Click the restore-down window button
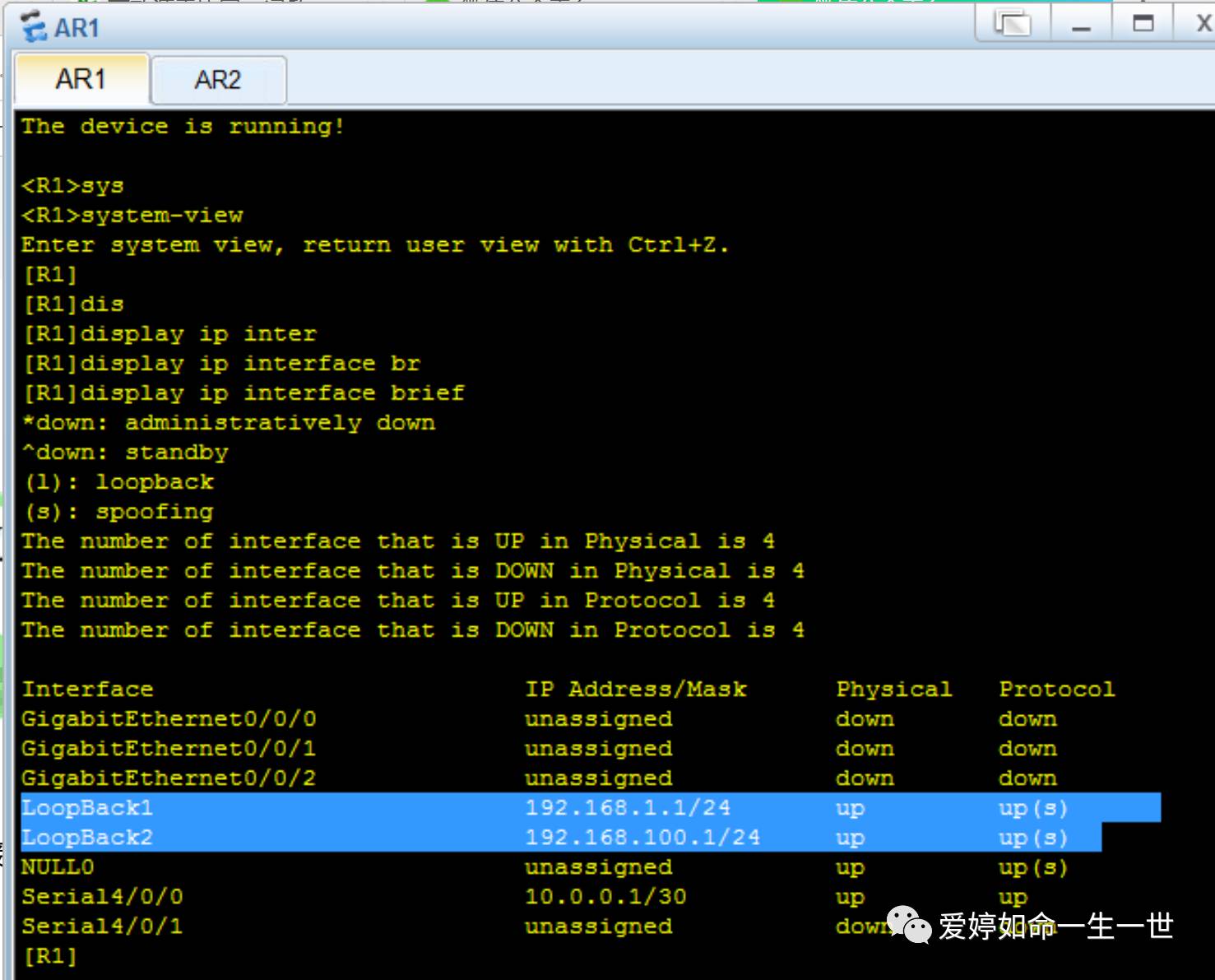This screenshot has width=1215, height=980. tap(1013, 23)
